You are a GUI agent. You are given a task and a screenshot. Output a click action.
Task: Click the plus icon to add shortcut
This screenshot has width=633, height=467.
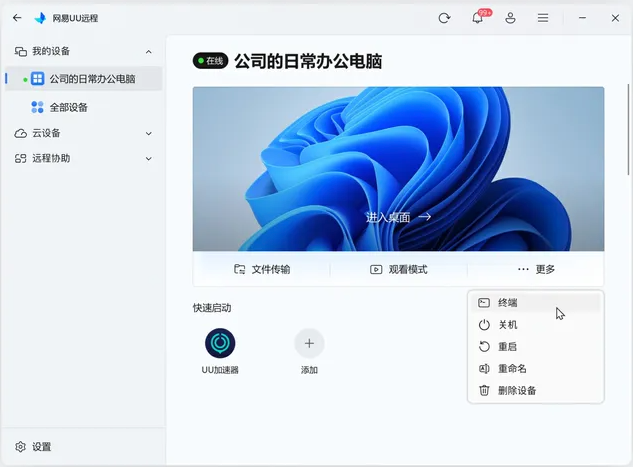[x=309, y=343]
